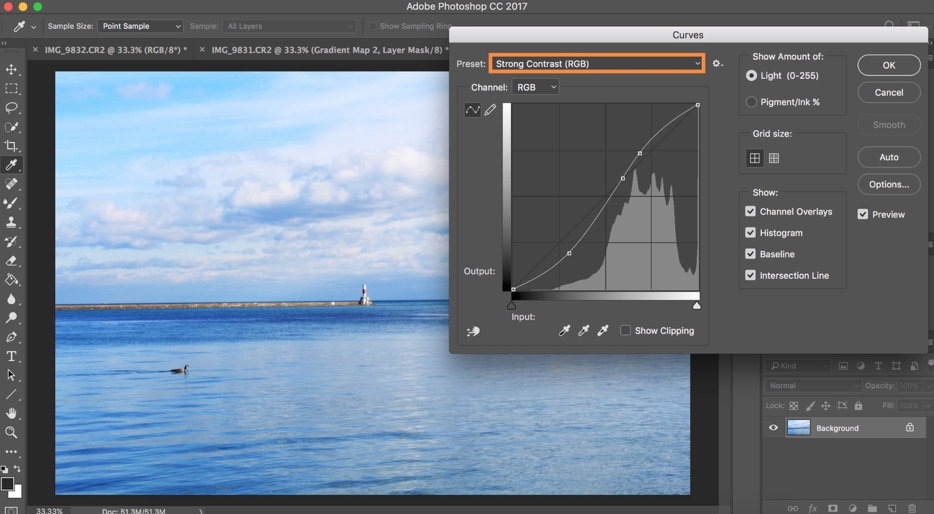This screenshot has height=514, width=934.
Task: Uncheck Intersection Line checkbox
Action: tap(751, 275)
